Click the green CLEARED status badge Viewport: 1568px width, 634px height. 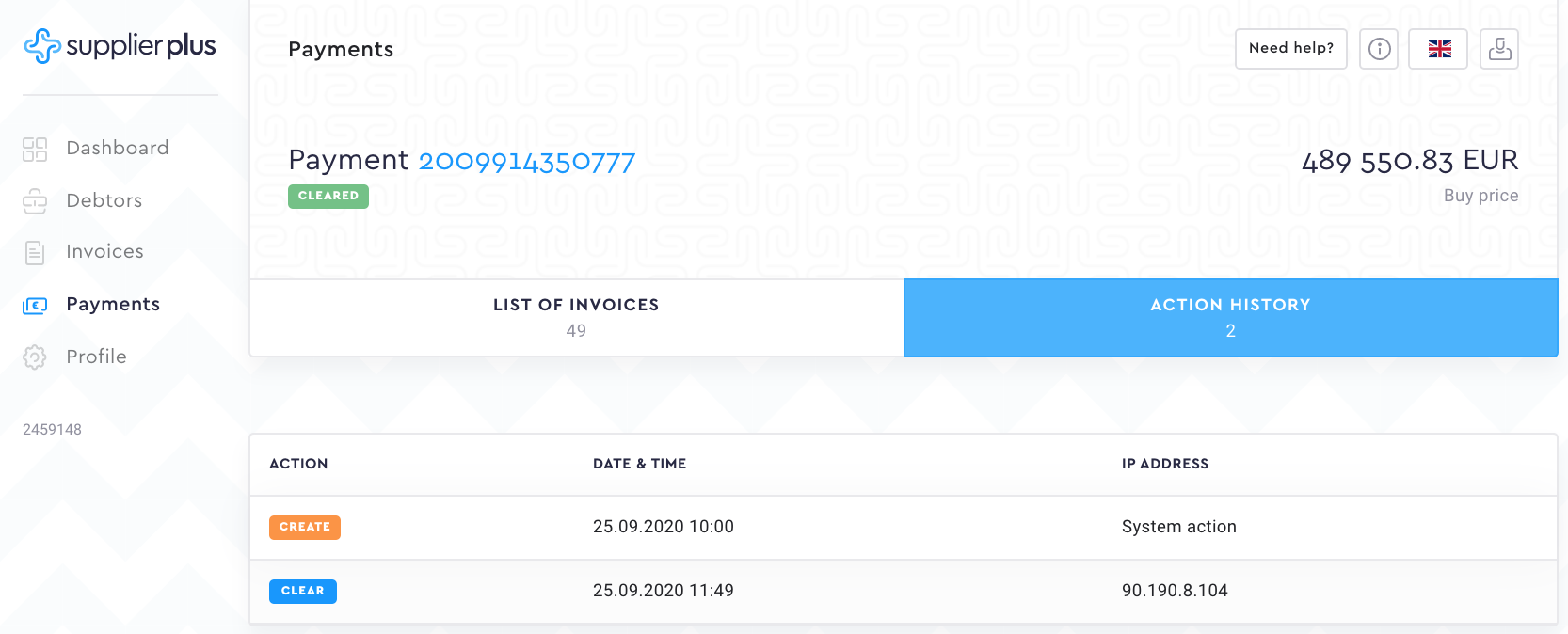[x=328, y=196]
